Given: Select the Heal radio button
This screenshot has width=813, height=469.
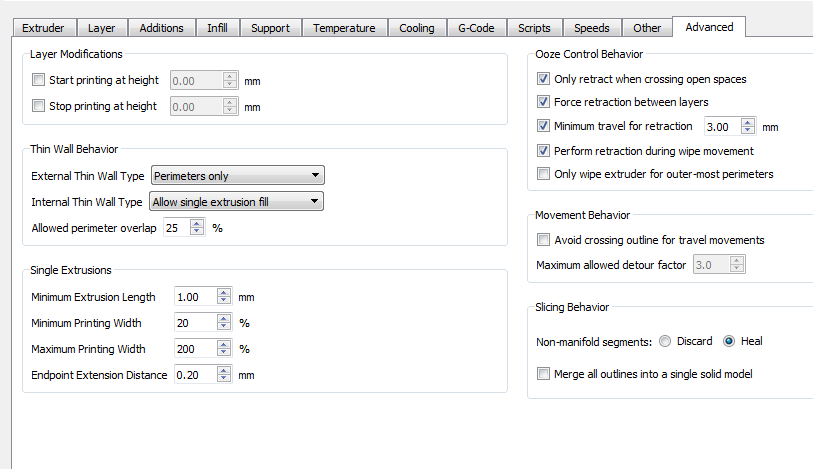Looking at the screenshot, I should pos(728,342).
